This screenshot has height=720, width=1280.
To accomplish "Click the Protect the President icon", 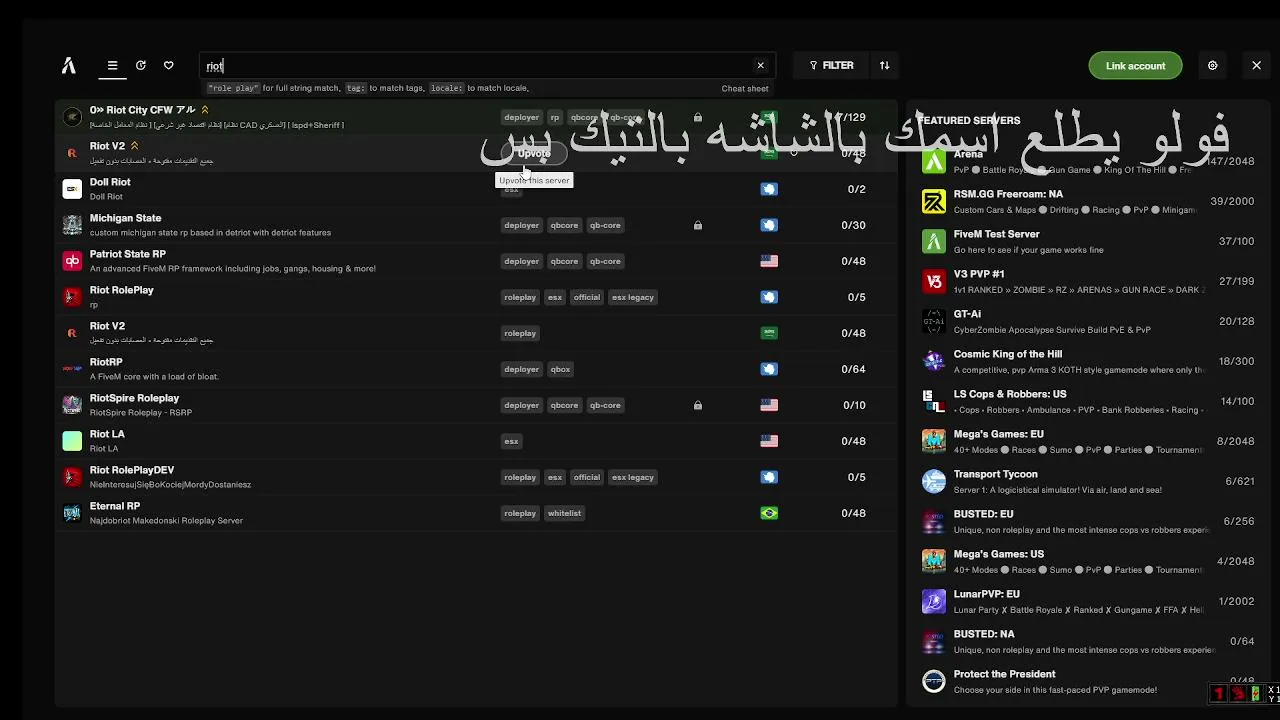I will coord(933,682).
